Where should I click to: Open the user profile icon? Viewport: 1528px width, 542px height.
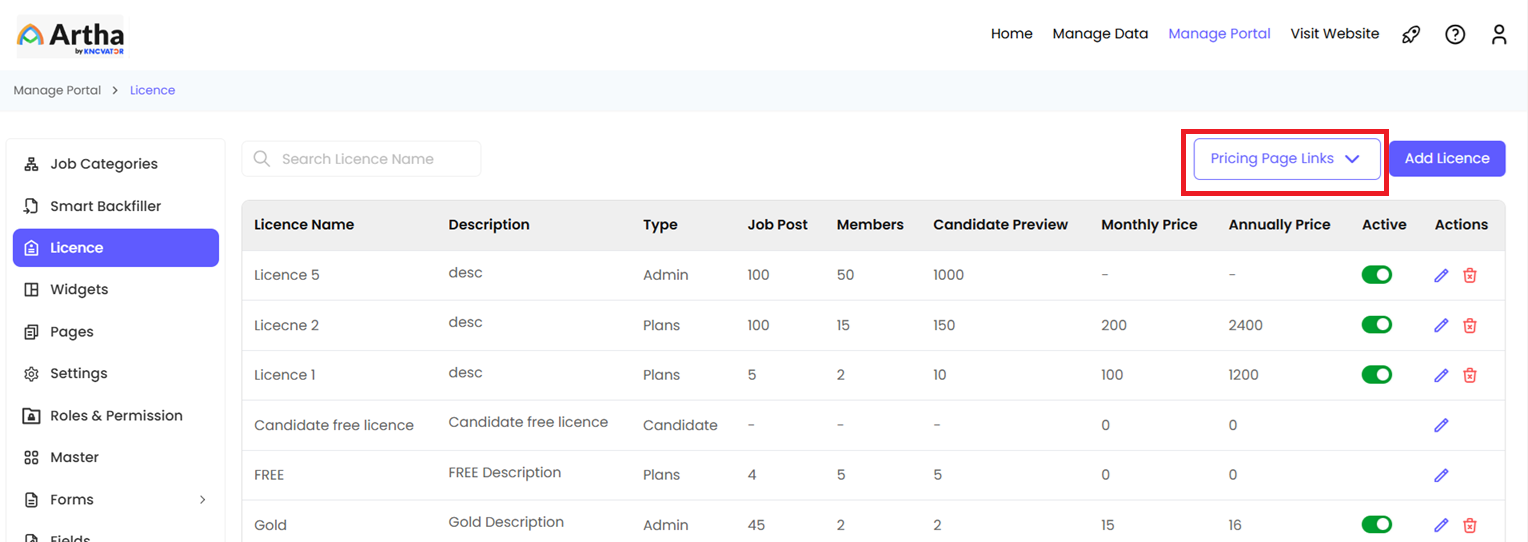pos(1498,35)
